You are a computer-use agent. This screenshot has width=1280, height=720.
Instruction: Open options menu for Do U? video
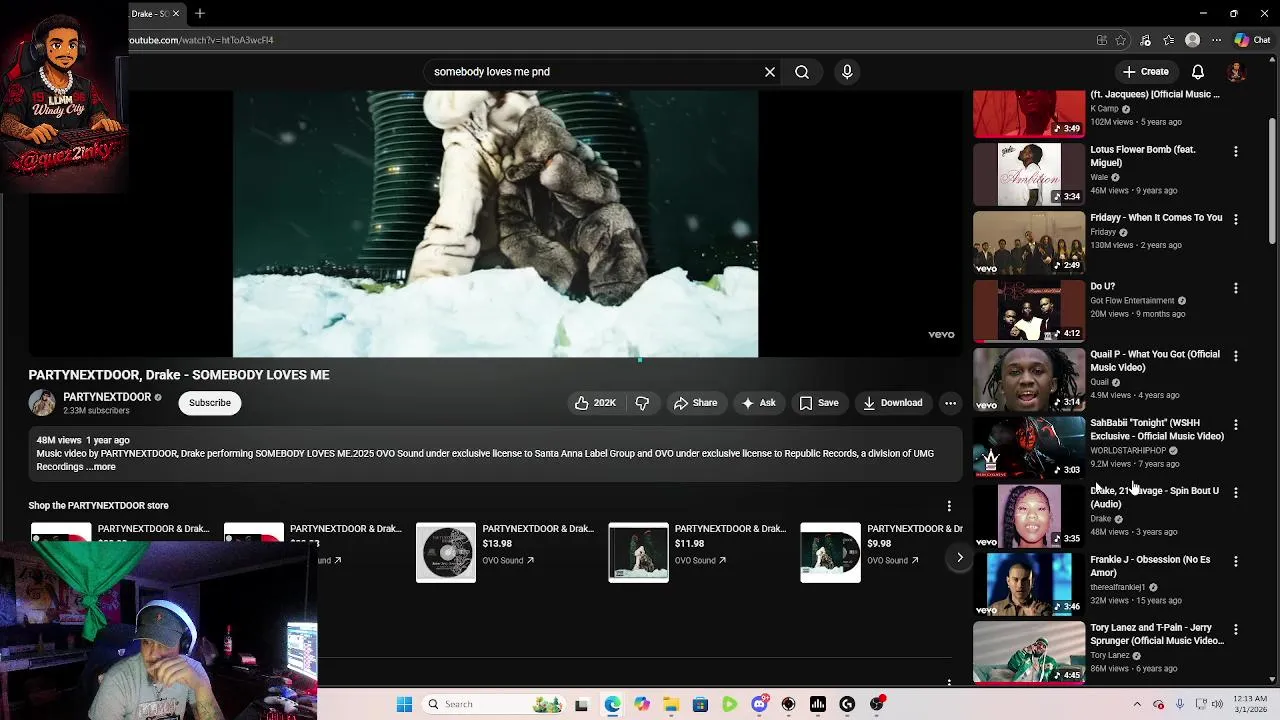click(1236, 288)
